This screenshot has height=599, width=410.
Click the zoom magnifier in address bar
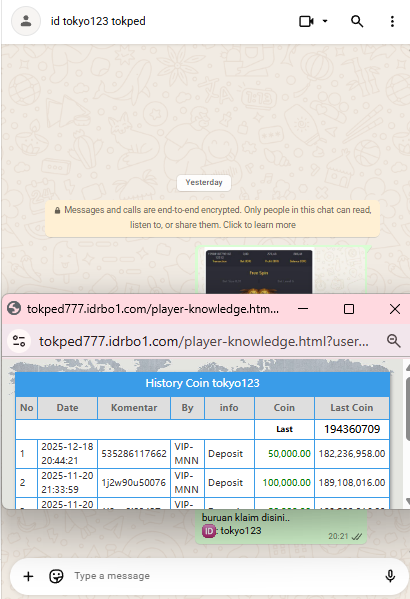(x=394, y=341)
